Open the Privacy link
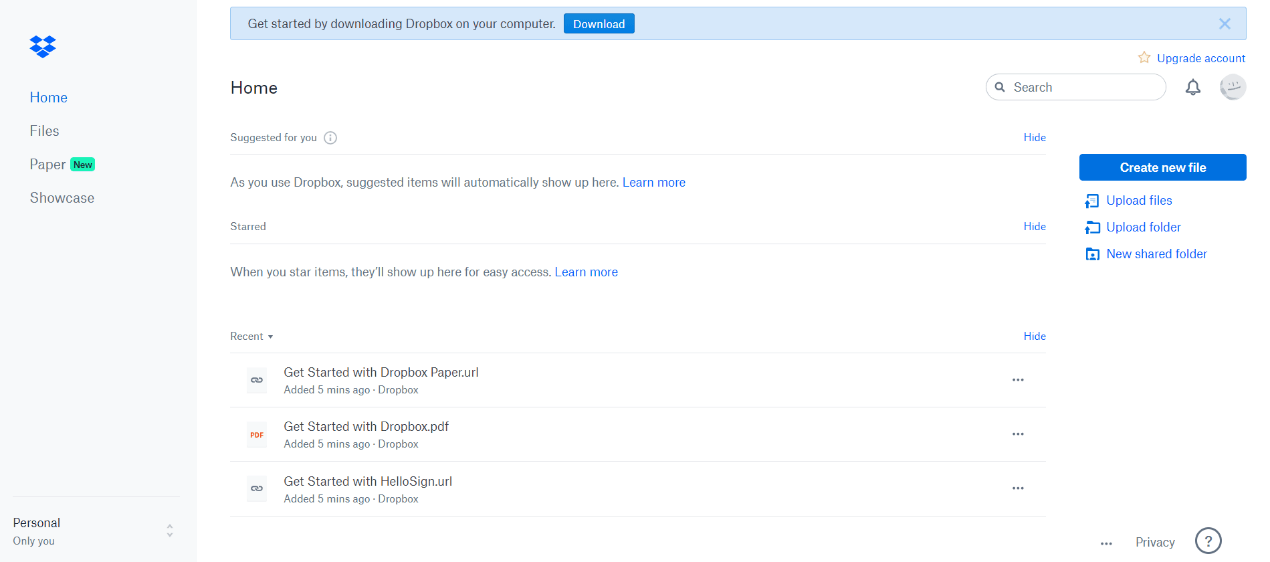The image size is (1270, 562). 1155,542
